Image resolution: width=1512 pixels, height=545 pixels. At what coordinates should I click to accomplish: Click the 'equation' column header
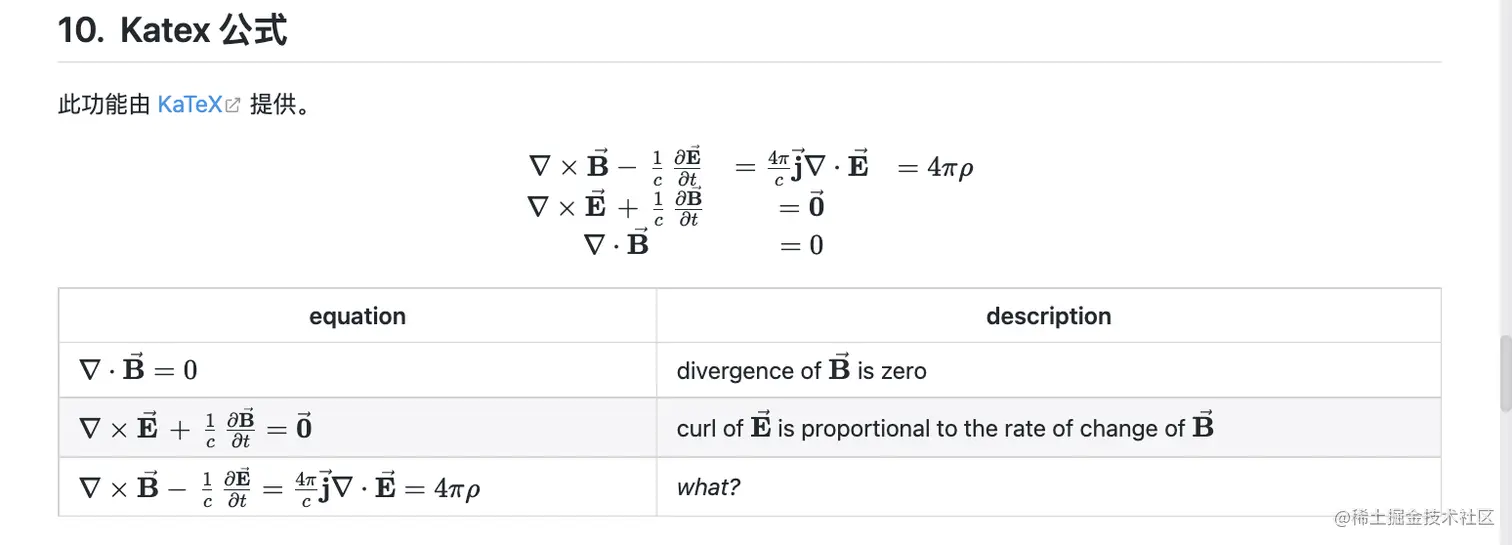click(357, 316)
